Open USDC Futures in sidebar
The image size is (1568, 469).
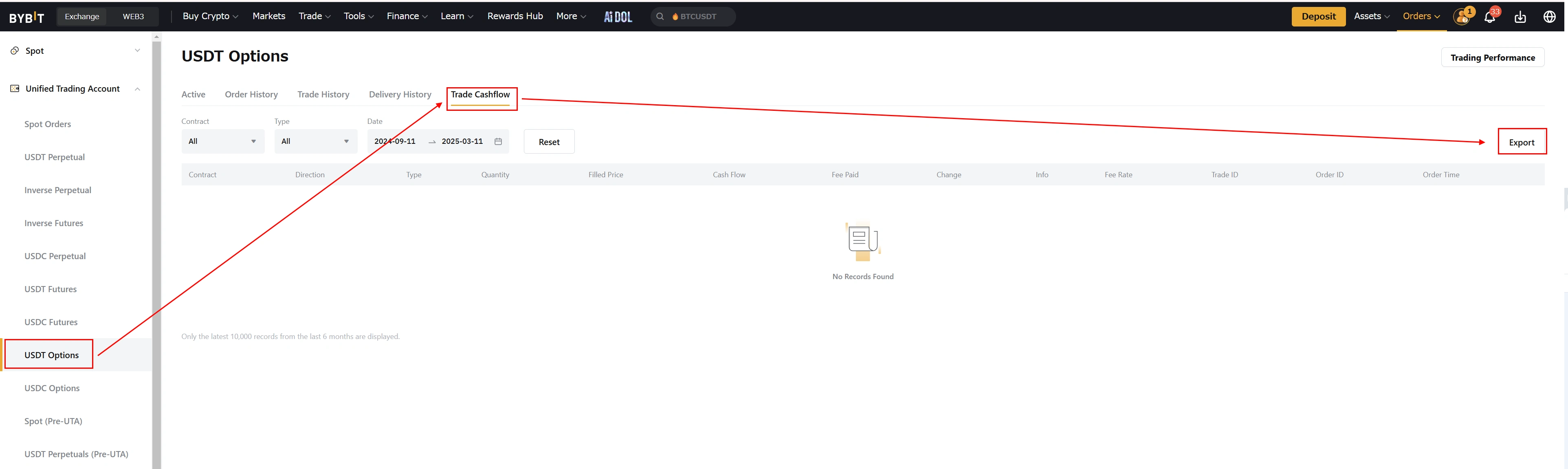[51, 321]
